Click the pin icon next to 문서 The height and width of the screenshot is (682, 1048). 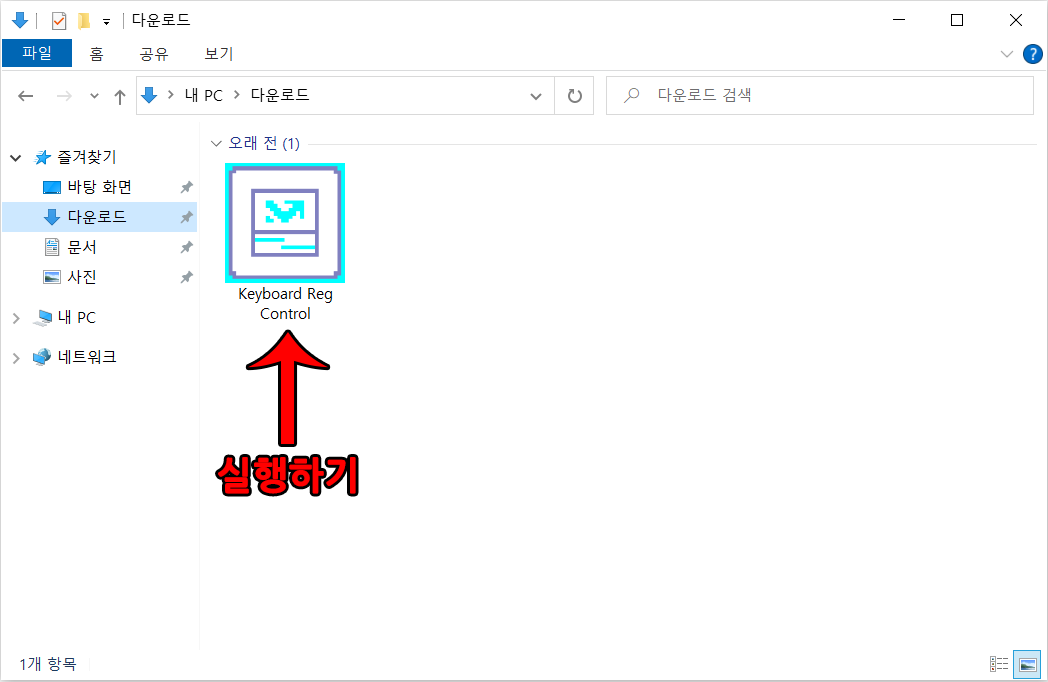[186, 247]
